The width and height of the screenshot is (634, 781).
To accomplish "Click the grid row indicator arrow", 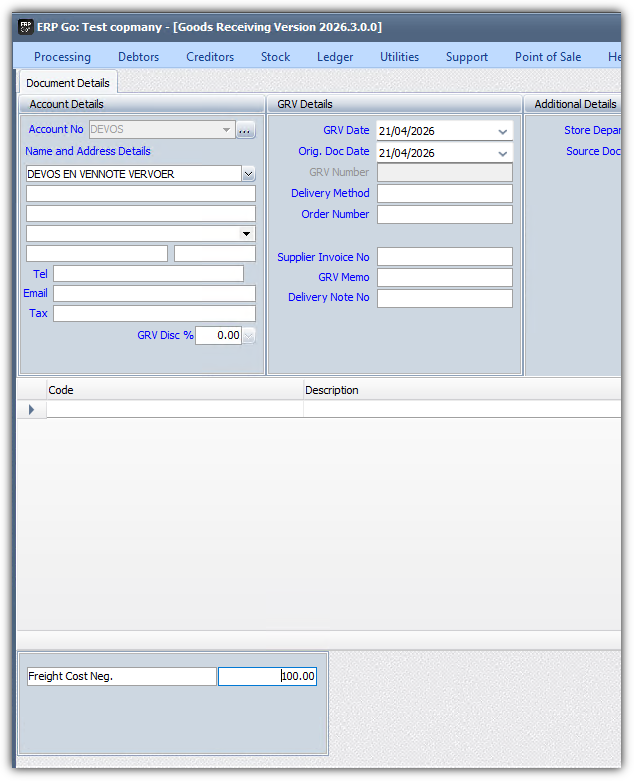I will click(x=31, y=410).
